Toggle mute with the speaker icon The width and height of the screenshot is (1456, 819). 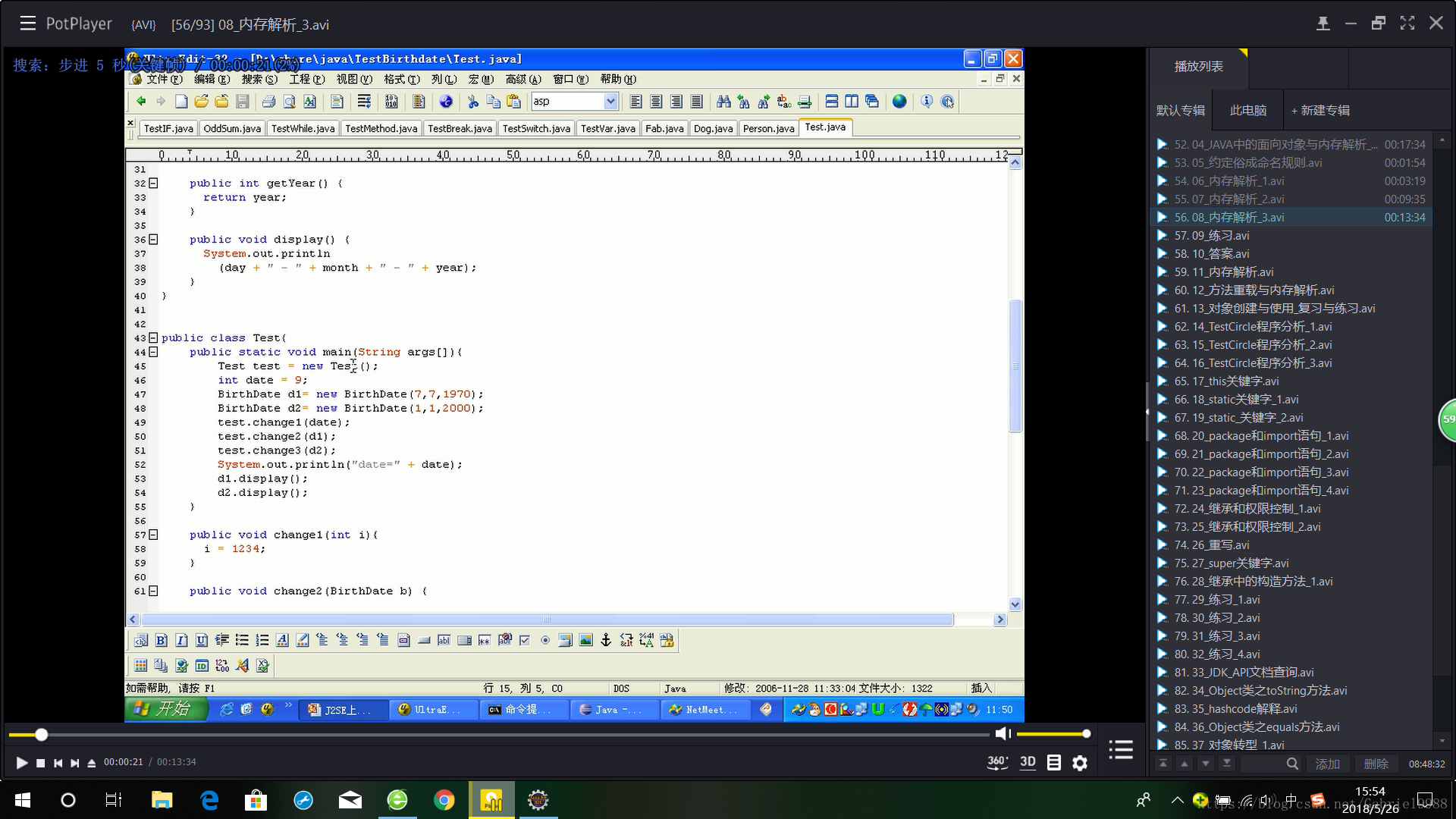tap(1003, 733)
